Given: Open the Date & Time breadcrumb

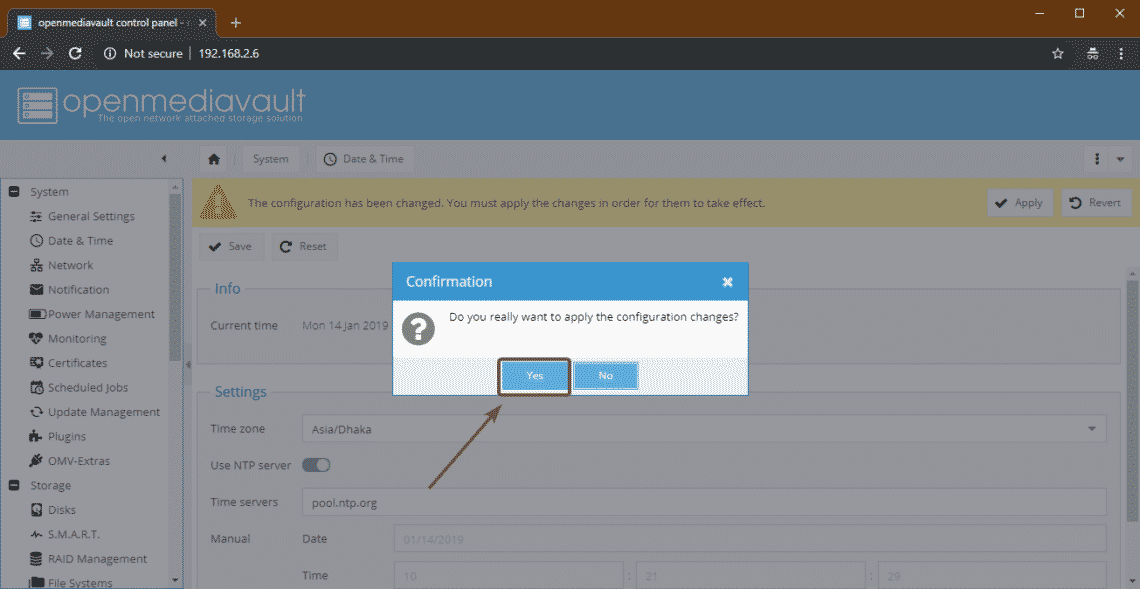Looking at the screenshot, I should point(364,159).
